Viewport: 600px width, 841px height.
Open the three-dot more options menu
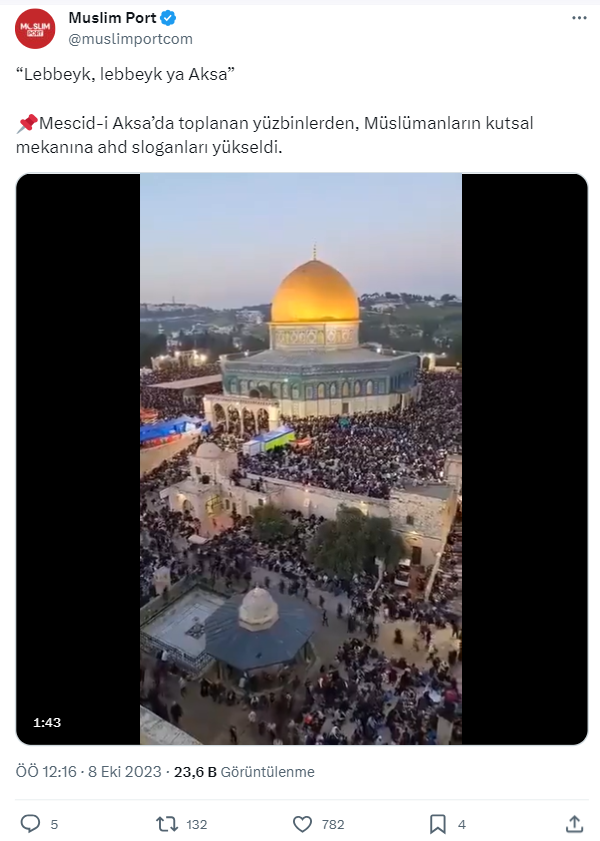coord(579,18)
